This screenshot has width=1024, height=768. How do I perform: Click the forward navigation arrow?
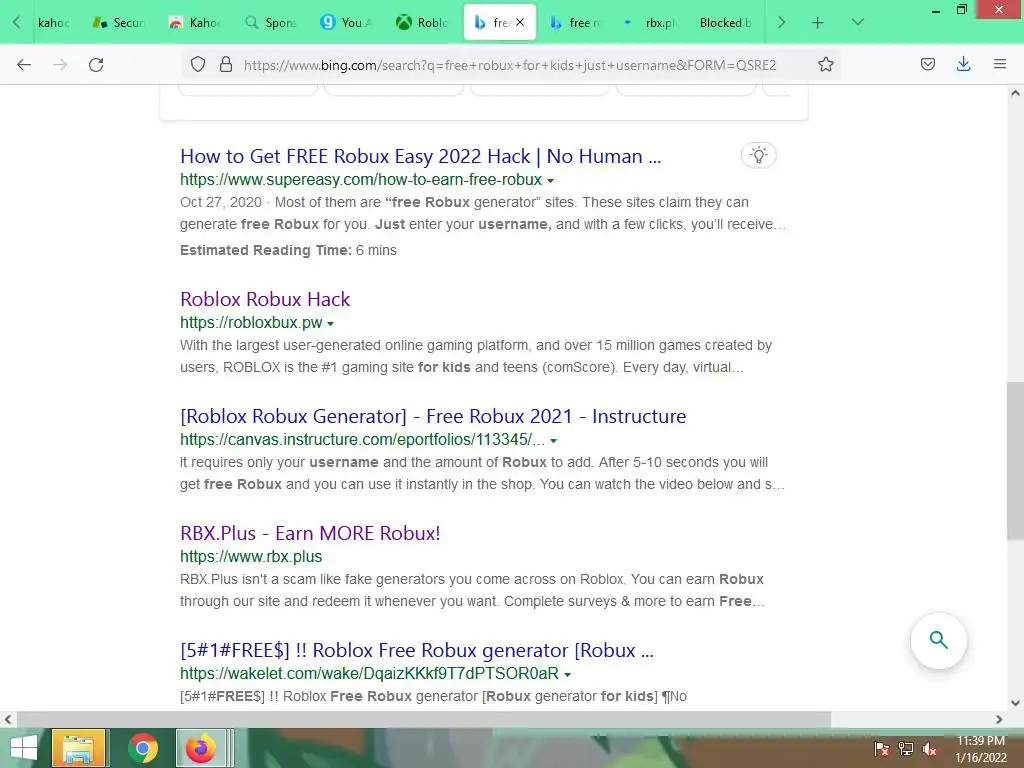coord(60,65)
